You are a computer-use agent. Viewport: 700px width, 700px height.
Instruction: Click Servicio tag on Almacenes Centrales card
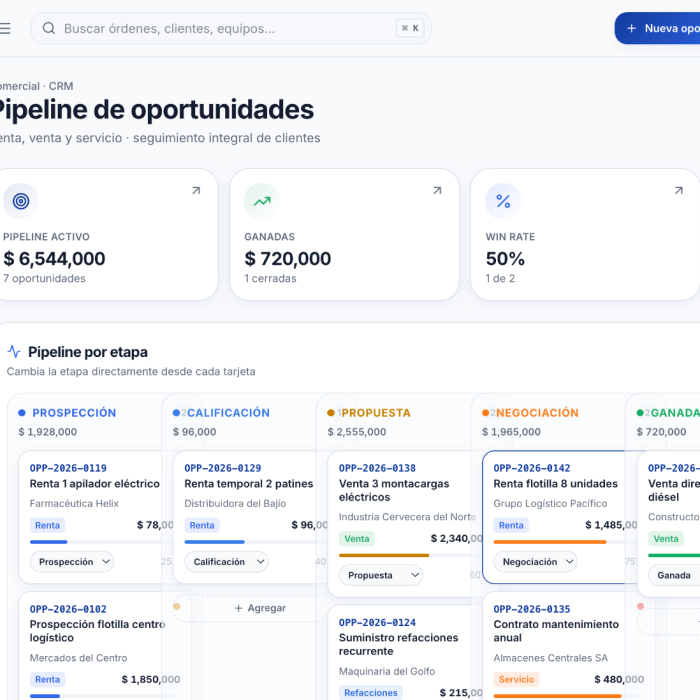[517, 679]
